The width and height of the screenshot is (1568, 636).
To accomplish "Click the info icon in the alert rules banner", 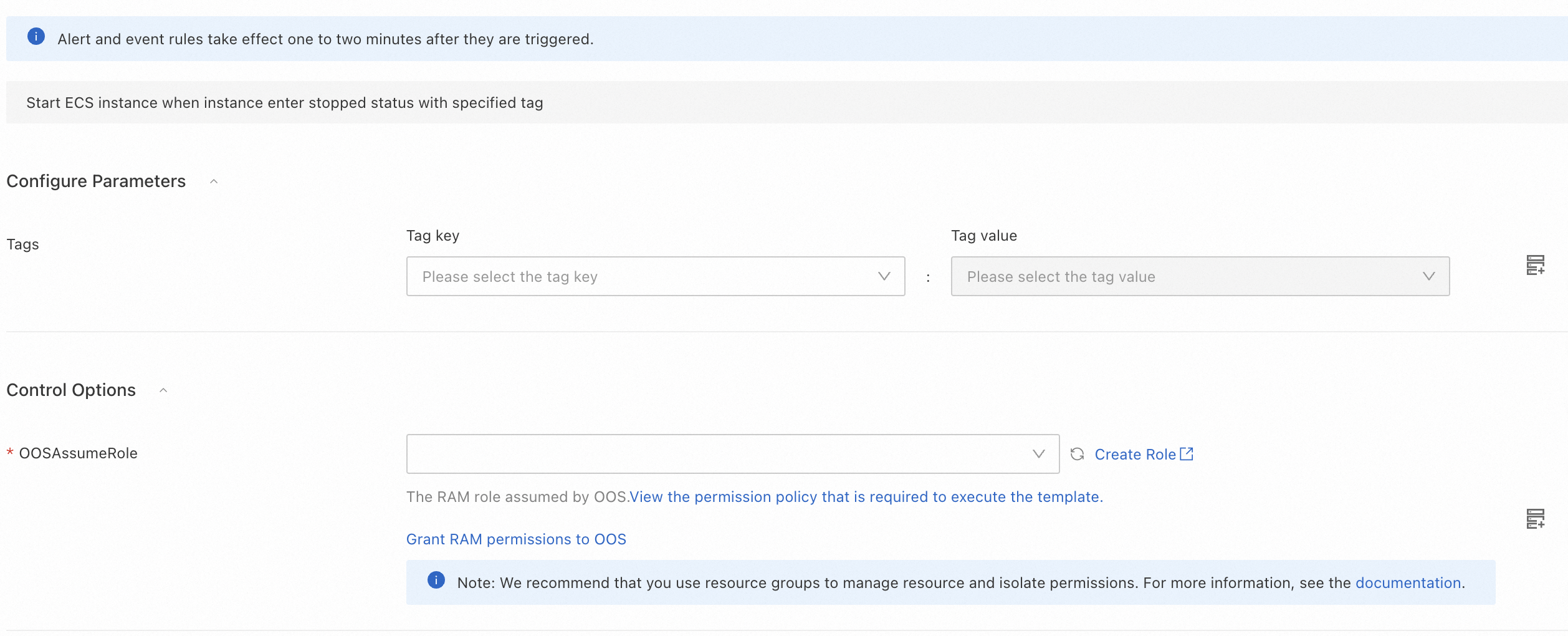I will 36,37.
